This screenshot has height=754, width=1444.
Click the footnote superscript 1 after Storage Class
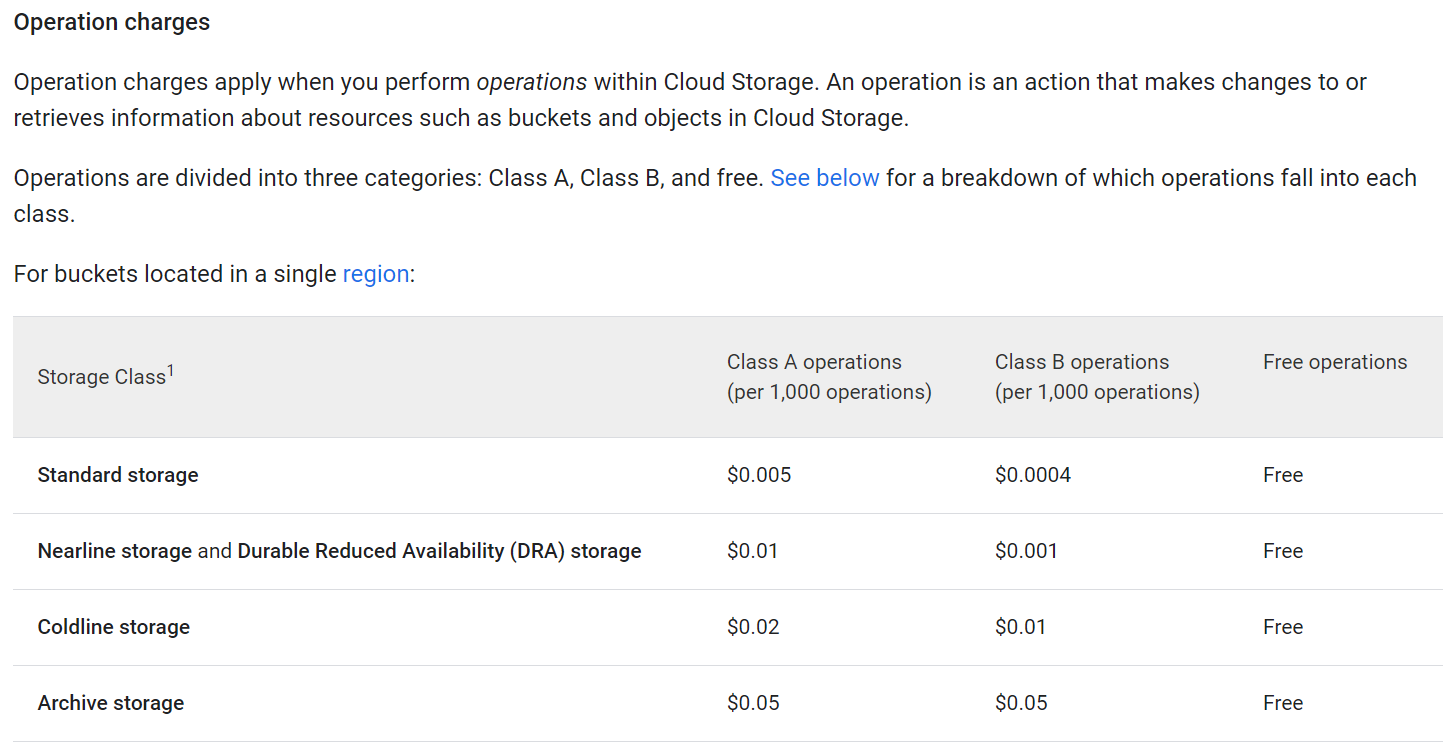(x=171, y=371)
